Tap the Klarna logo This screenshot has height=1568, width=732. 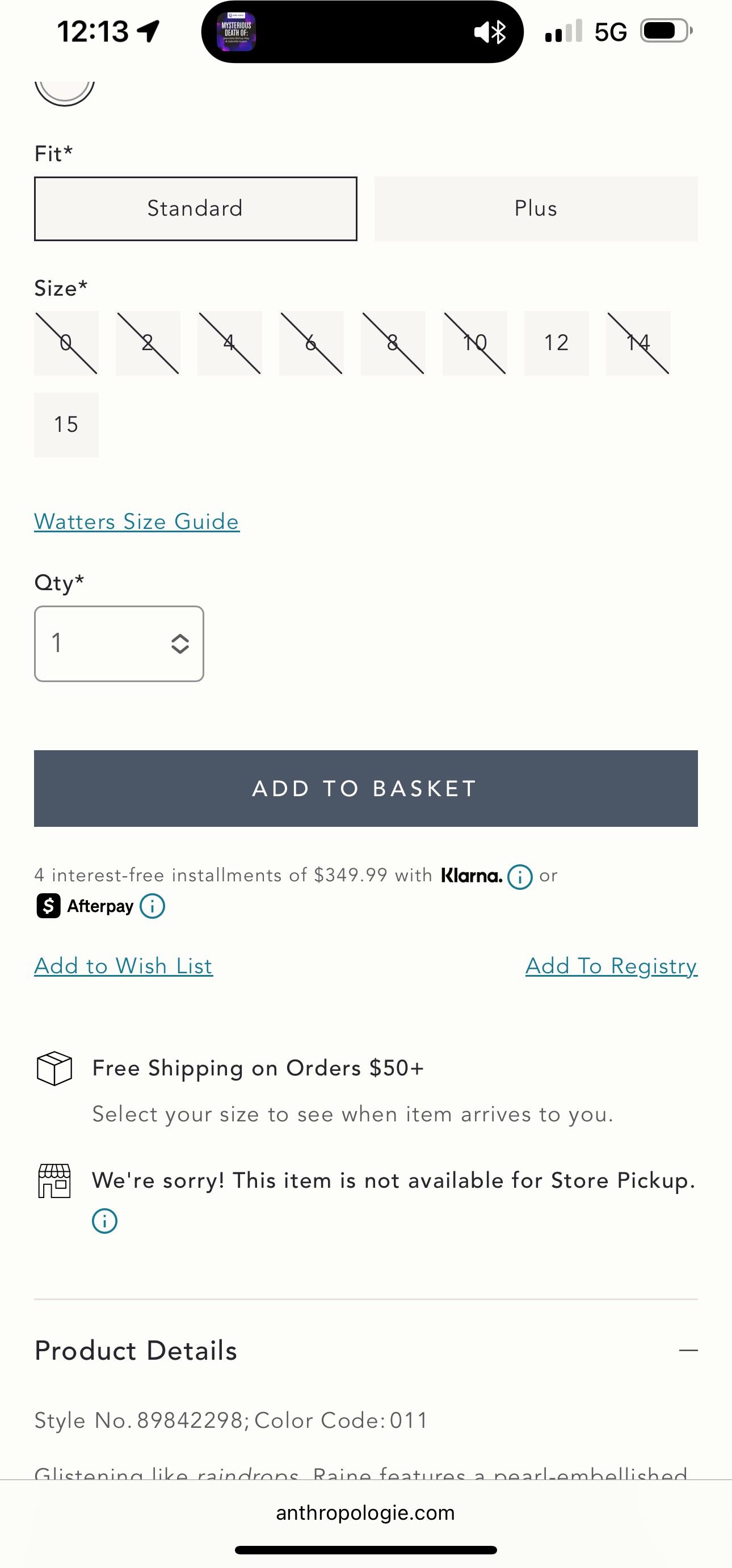(x=472, y=875)
